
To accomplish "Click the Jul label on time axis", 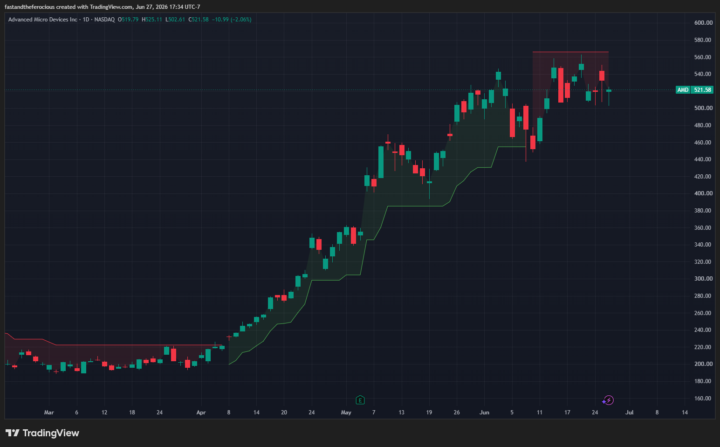I will [x=629, y=413].
